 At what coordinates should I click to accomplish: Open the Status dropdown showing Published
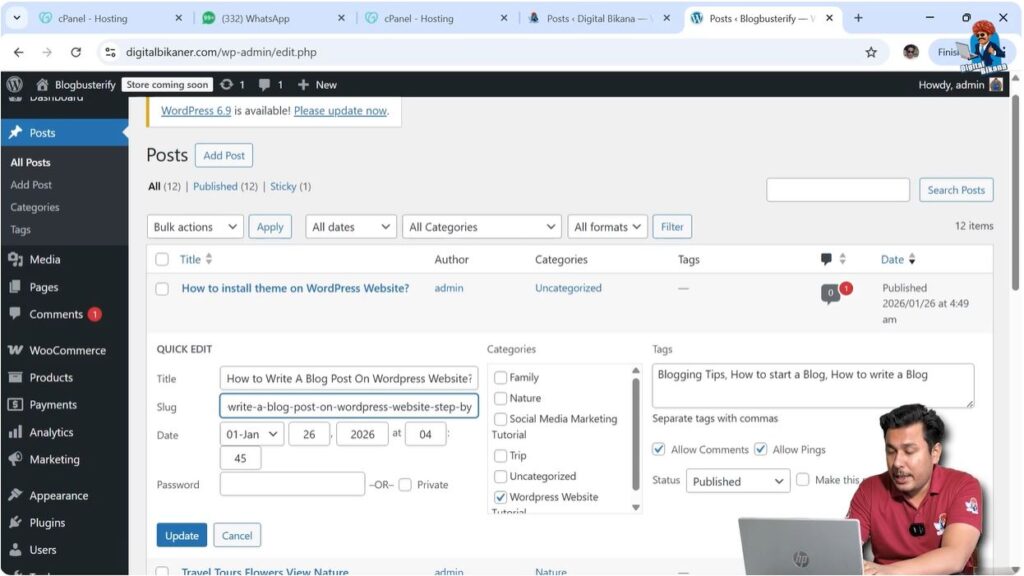point(737,481)
